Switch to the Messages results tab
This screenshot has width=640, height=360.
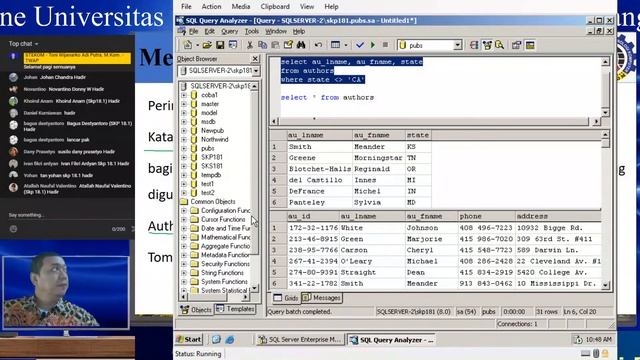point(322,298)
